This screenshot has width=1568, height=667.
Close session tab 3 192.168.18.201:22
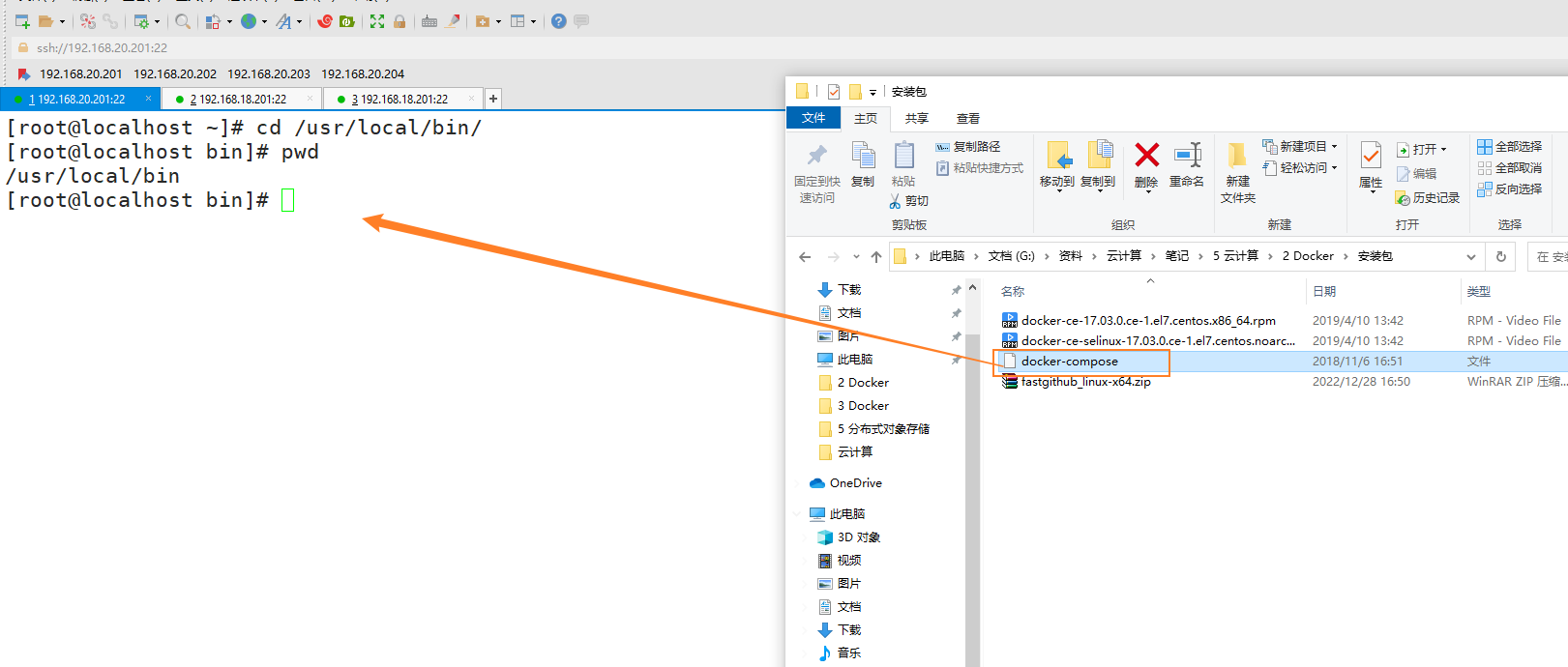[x=471, y=99]
